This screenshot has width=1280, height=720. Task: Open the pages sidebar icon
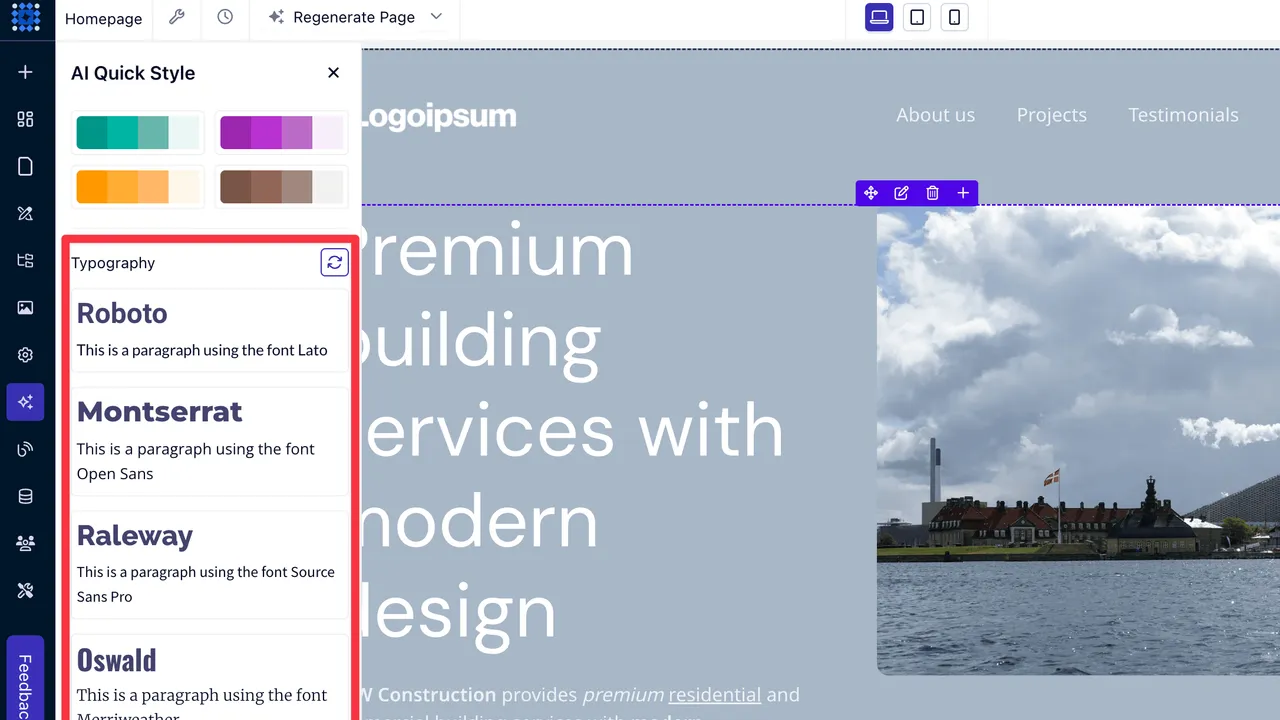tap(26, 166)
